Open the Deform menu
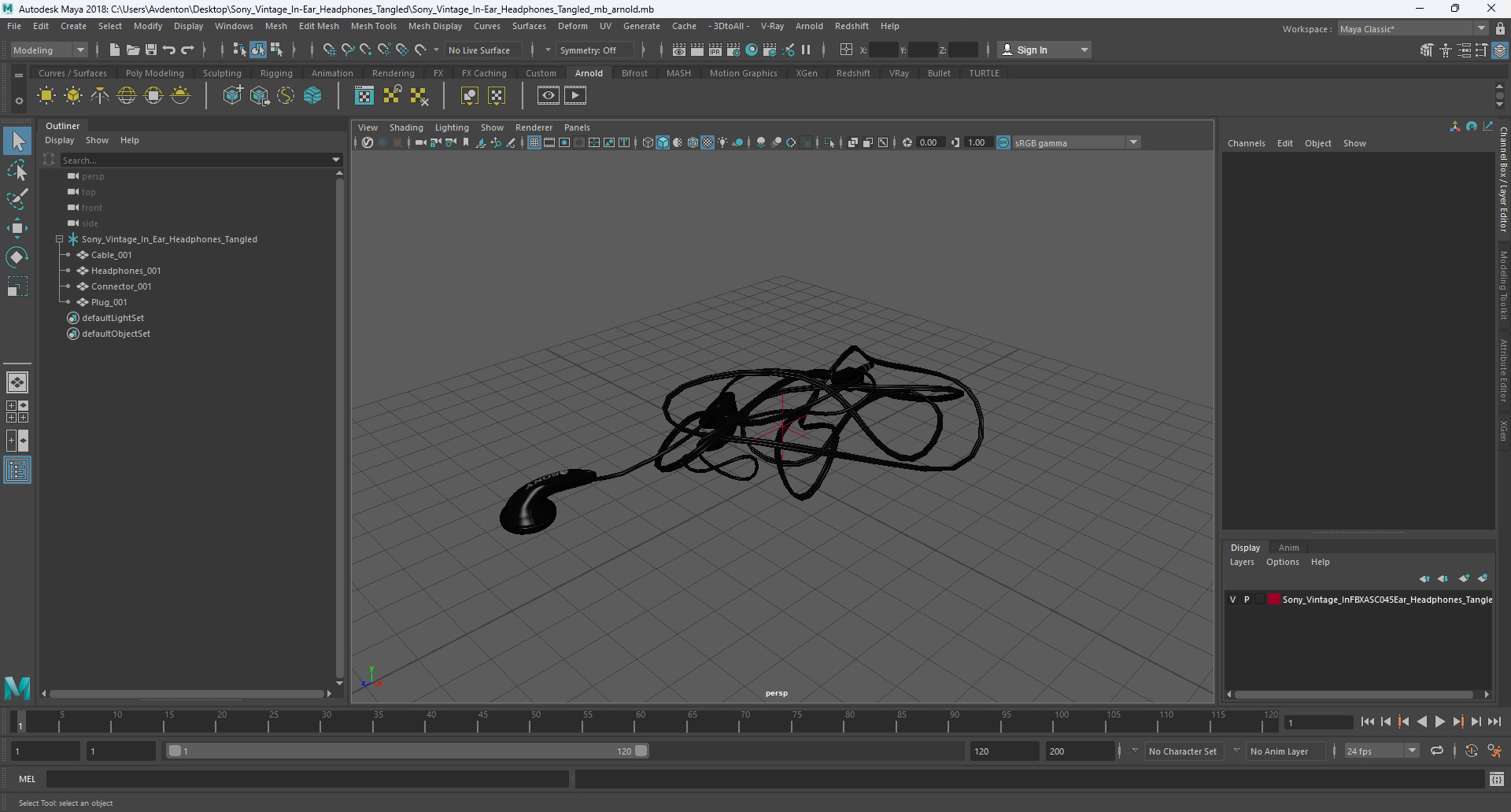This screenshot has height=812, width=1511. [x=572, y=26]
